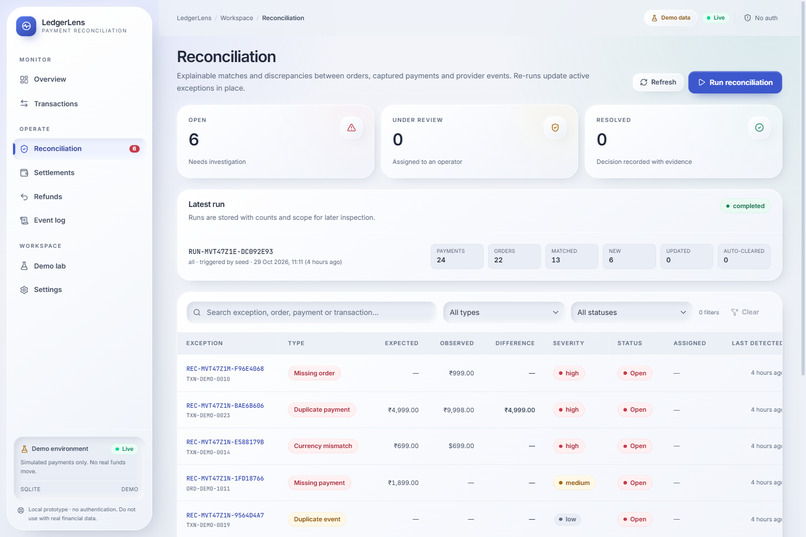Screen dimensions: 806x537
Task: Click the Type column header
Action: 296,343
